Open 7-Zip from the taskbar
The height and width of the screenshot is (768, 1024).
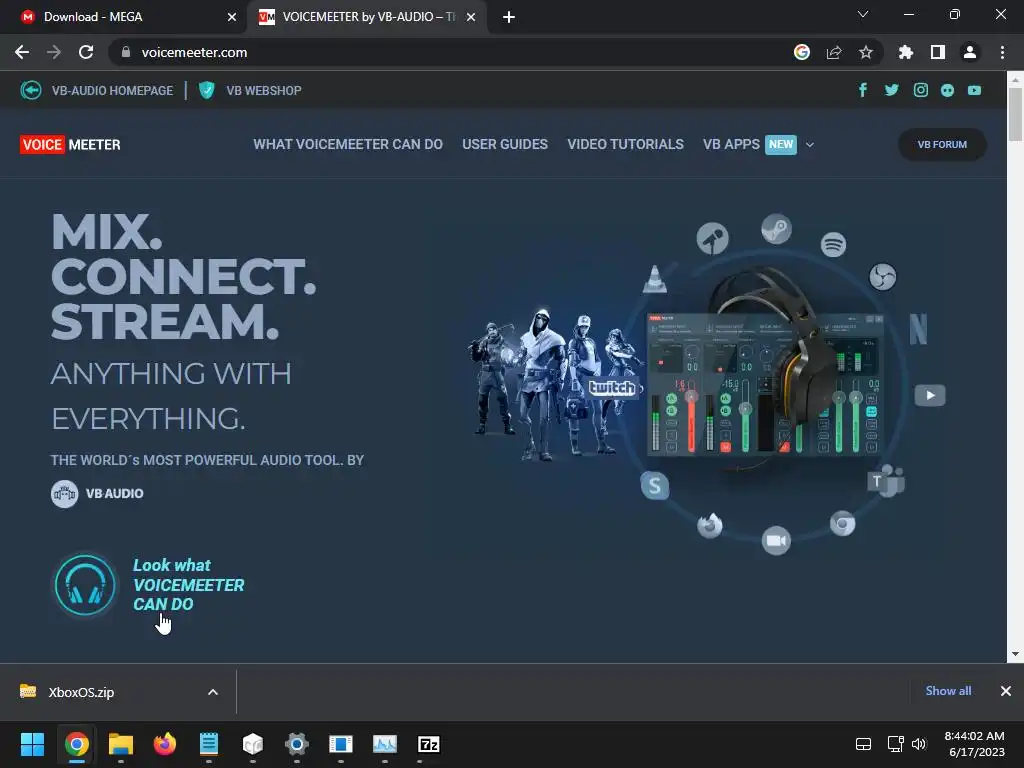(428, 744)
